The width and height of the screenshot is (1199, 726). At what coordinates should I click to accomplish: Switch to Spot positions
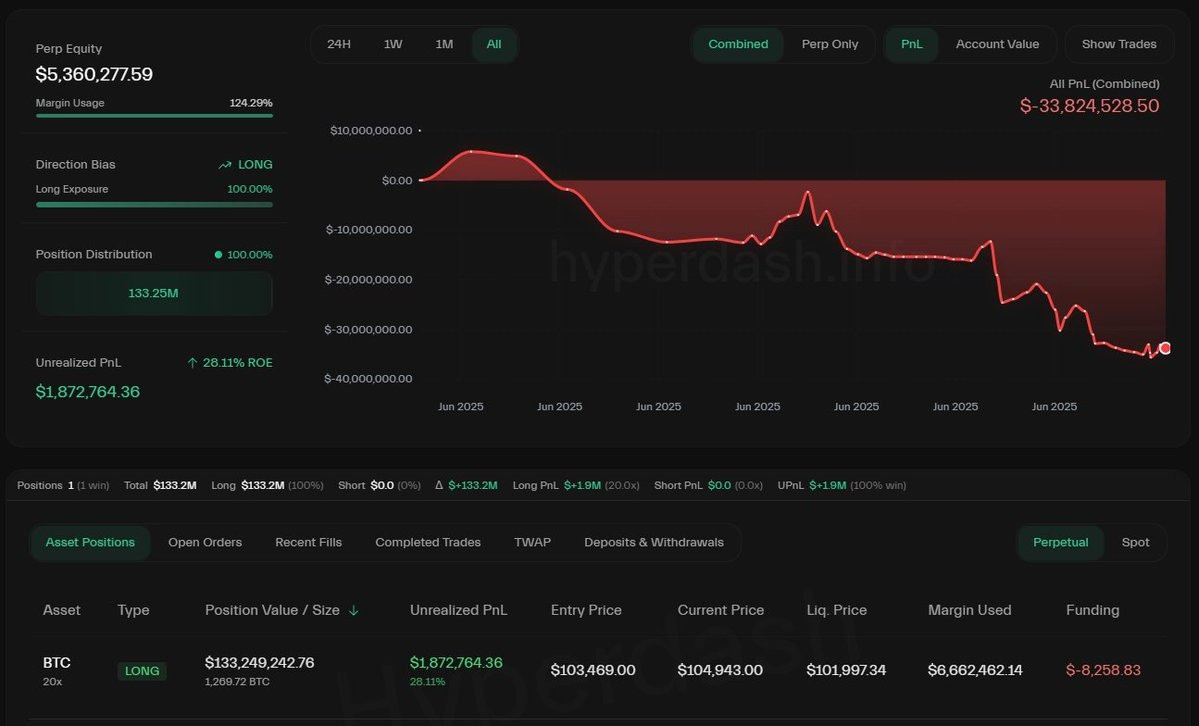[x=1136, y=542]
